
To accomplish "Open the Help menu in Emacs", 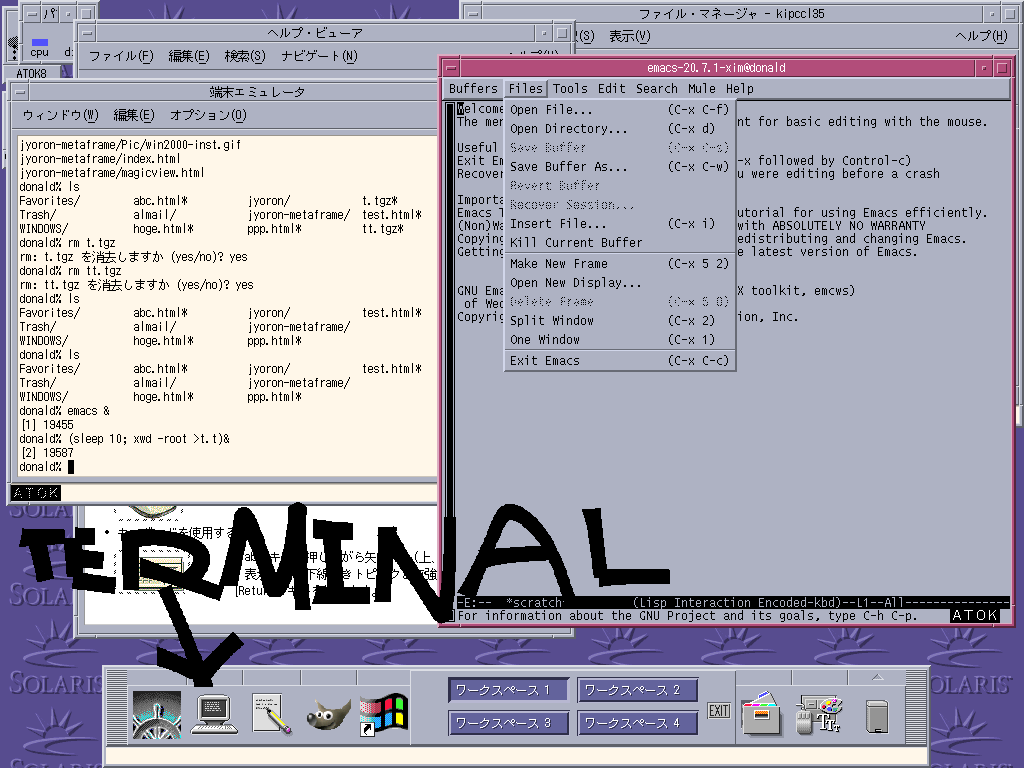I will (x=739, y=89).
